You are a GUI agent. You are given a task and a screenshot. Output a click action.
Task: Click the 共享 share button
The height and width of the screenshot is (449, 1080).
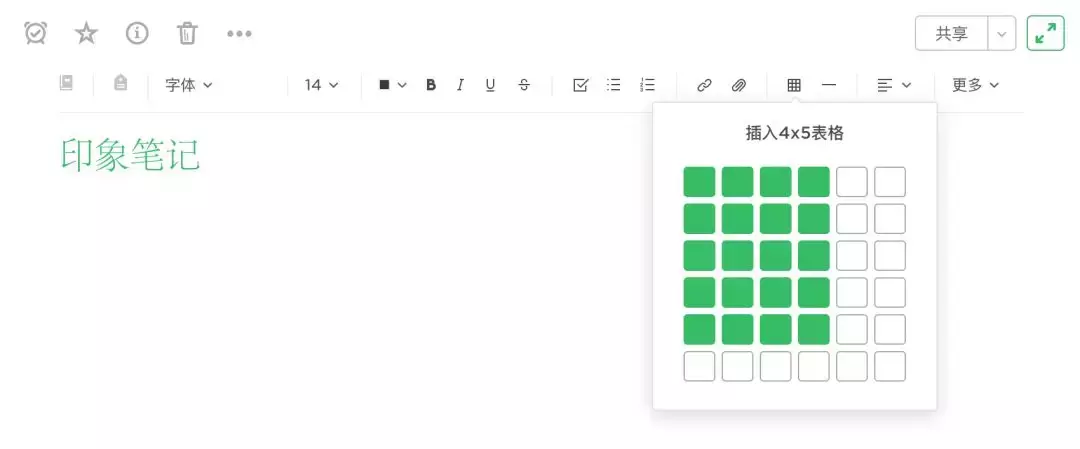pyautogui.click(x=952, y=34)
